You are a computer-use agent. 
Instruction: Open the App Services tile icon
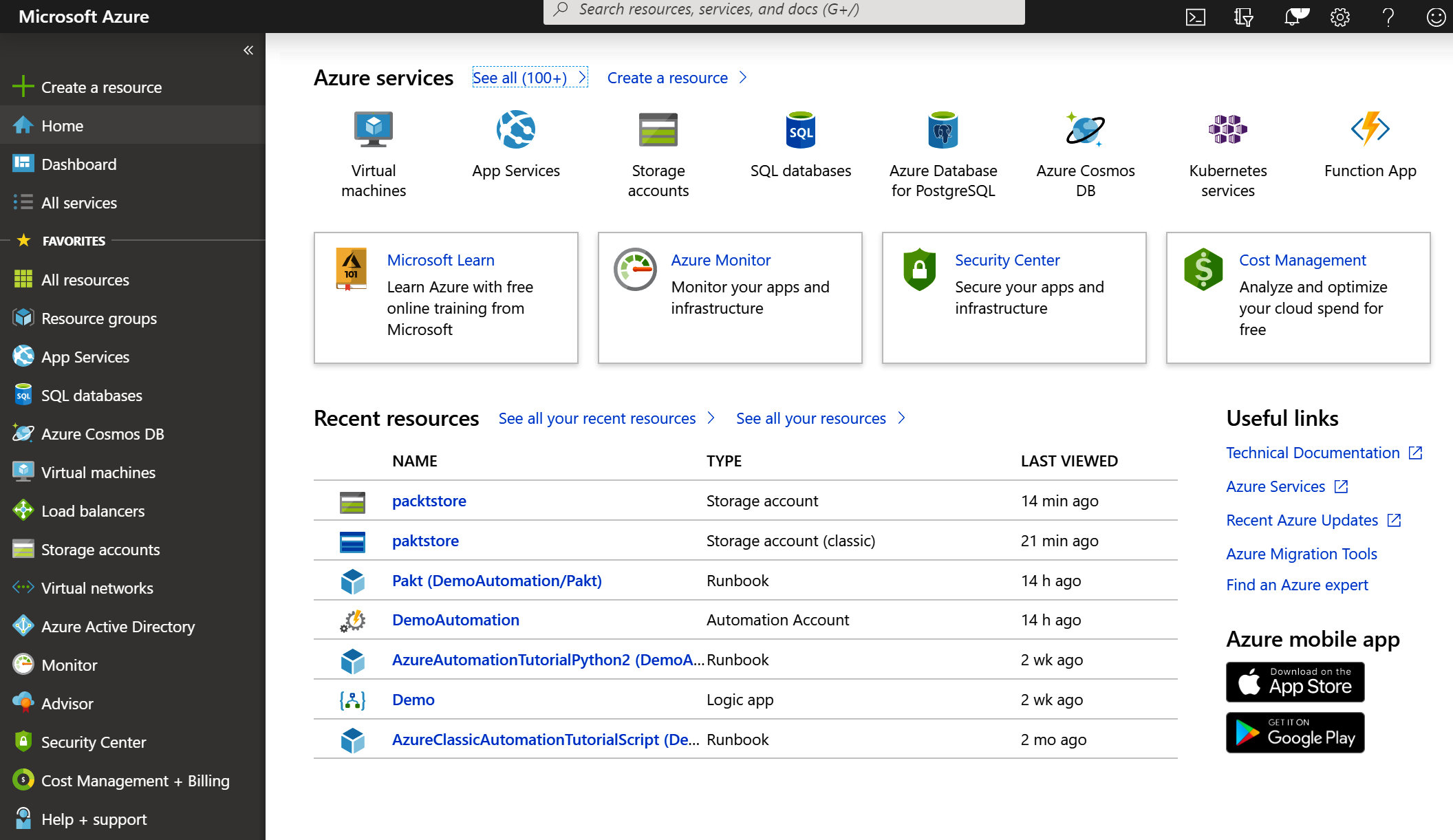516,129
